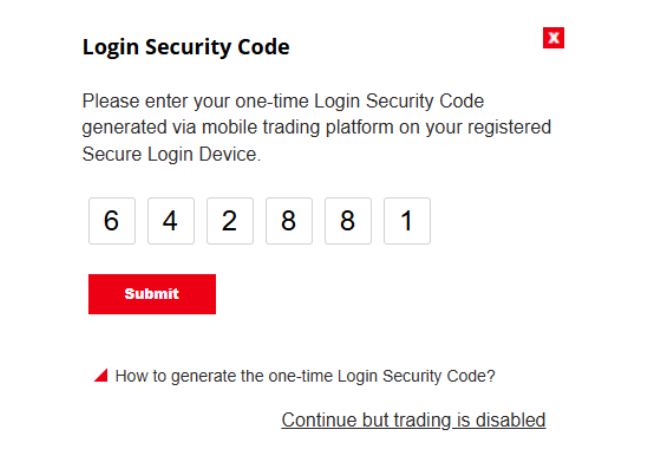Viewport: 650px width, 462px height.
Task: Close the Login Security Code dialog
Action: coord(554,38)
